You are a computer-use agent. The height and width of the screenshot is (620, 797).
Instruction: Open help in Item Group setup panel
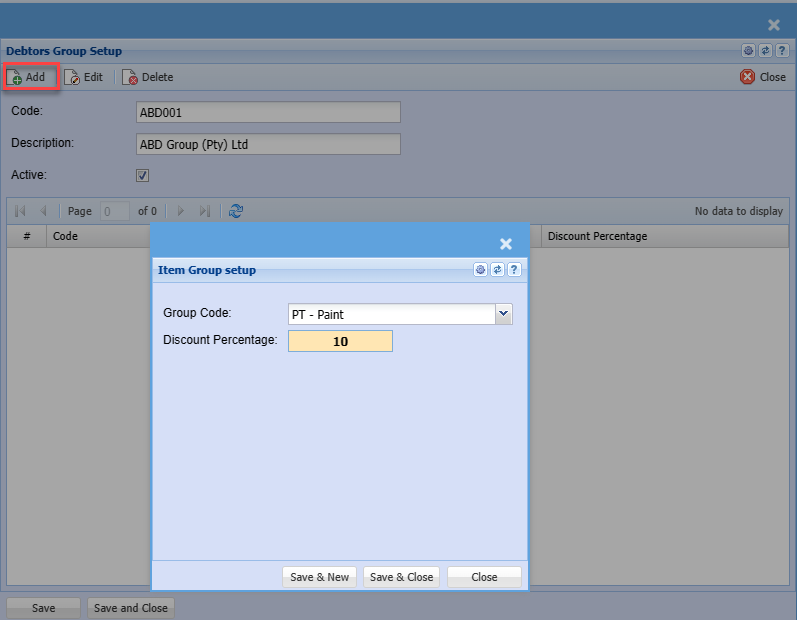(x=514, y=270)
